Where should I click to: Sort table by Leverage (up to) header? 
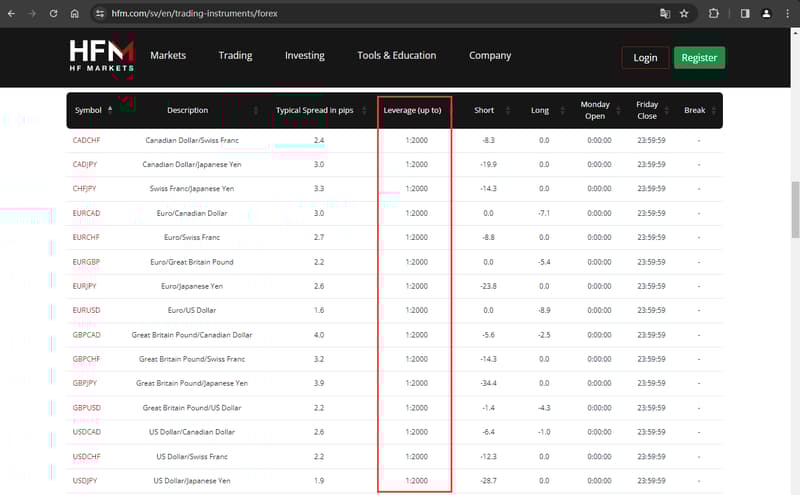pos(413,110)
